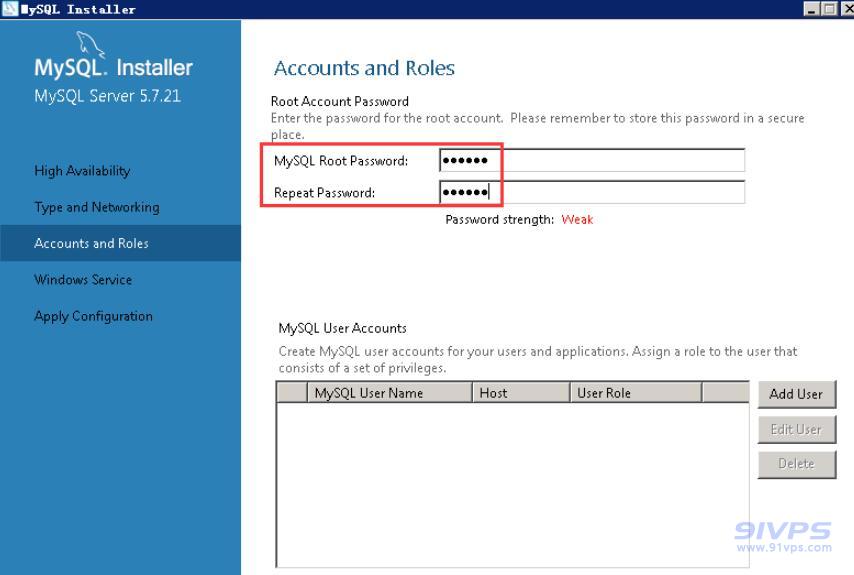Click the installer title bar icon

10,9
